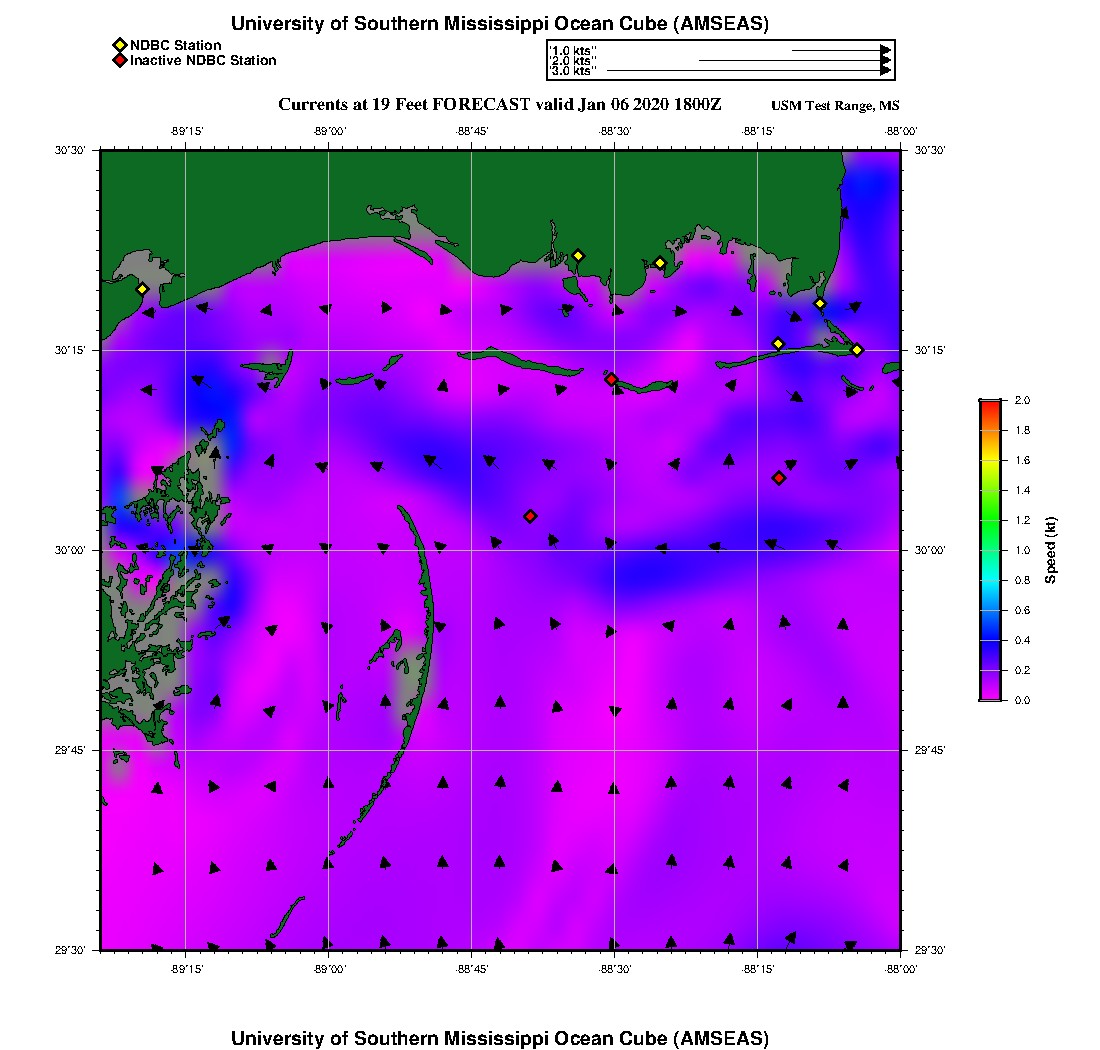Select the easternmost red inactive station marker

779,478
